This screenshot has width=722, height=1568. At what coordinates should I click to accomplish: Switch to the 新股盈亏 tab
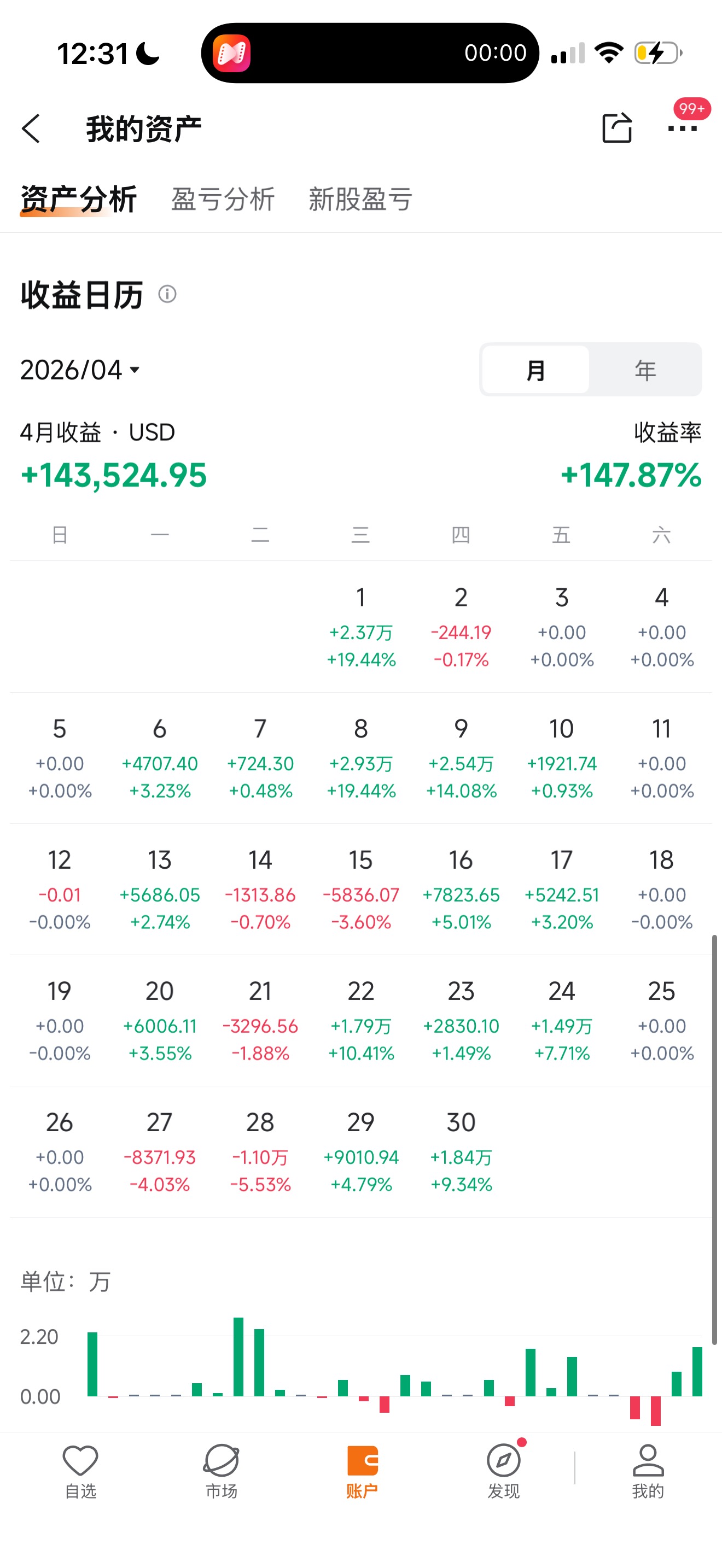click(360, 199)
